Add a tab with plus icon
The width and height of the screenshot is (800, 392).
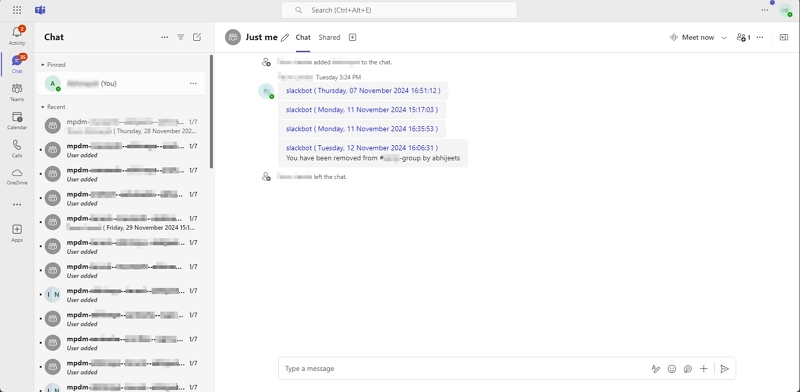coord(352,37)
